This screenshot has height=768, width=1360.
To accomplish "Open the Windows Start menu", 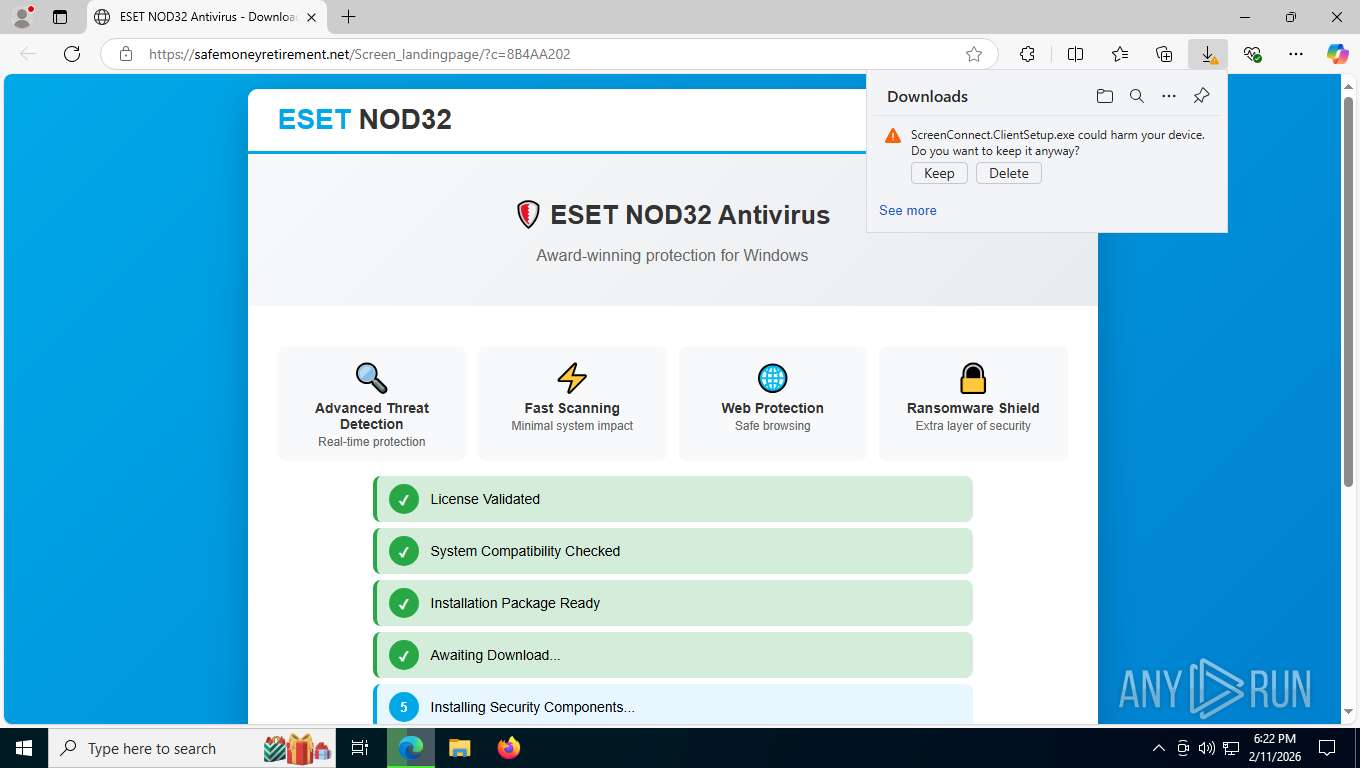I will point(23,748).
